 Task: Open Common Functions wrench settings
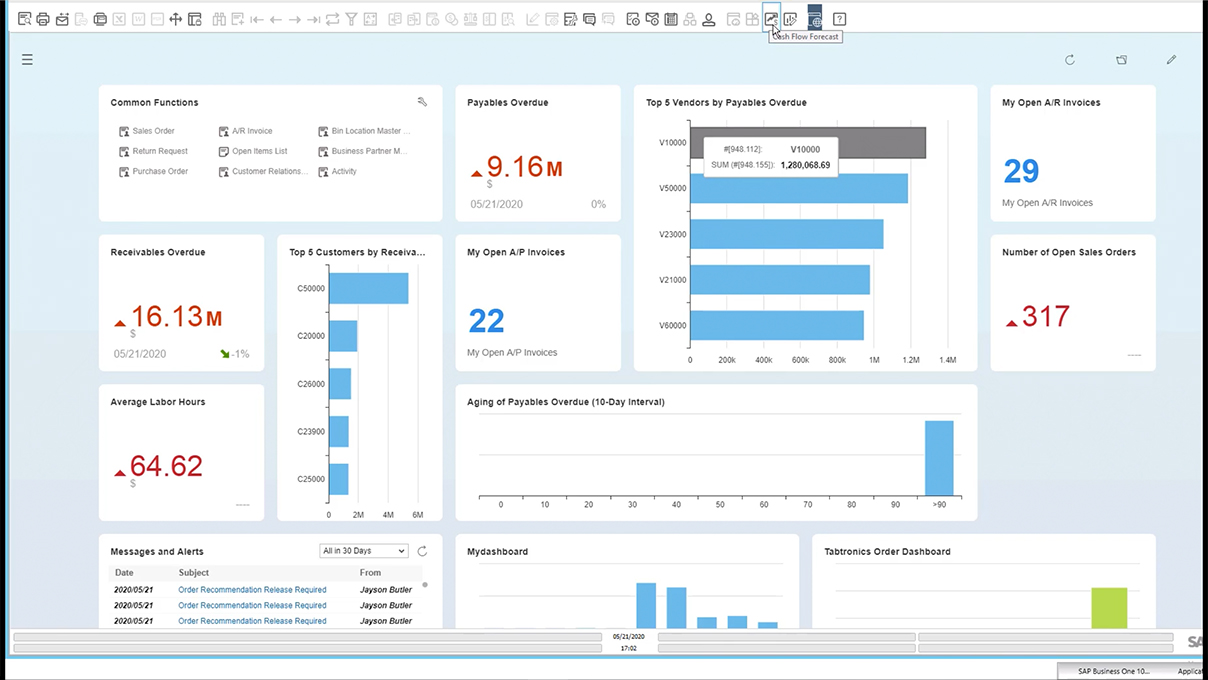(x=422, y=102)
